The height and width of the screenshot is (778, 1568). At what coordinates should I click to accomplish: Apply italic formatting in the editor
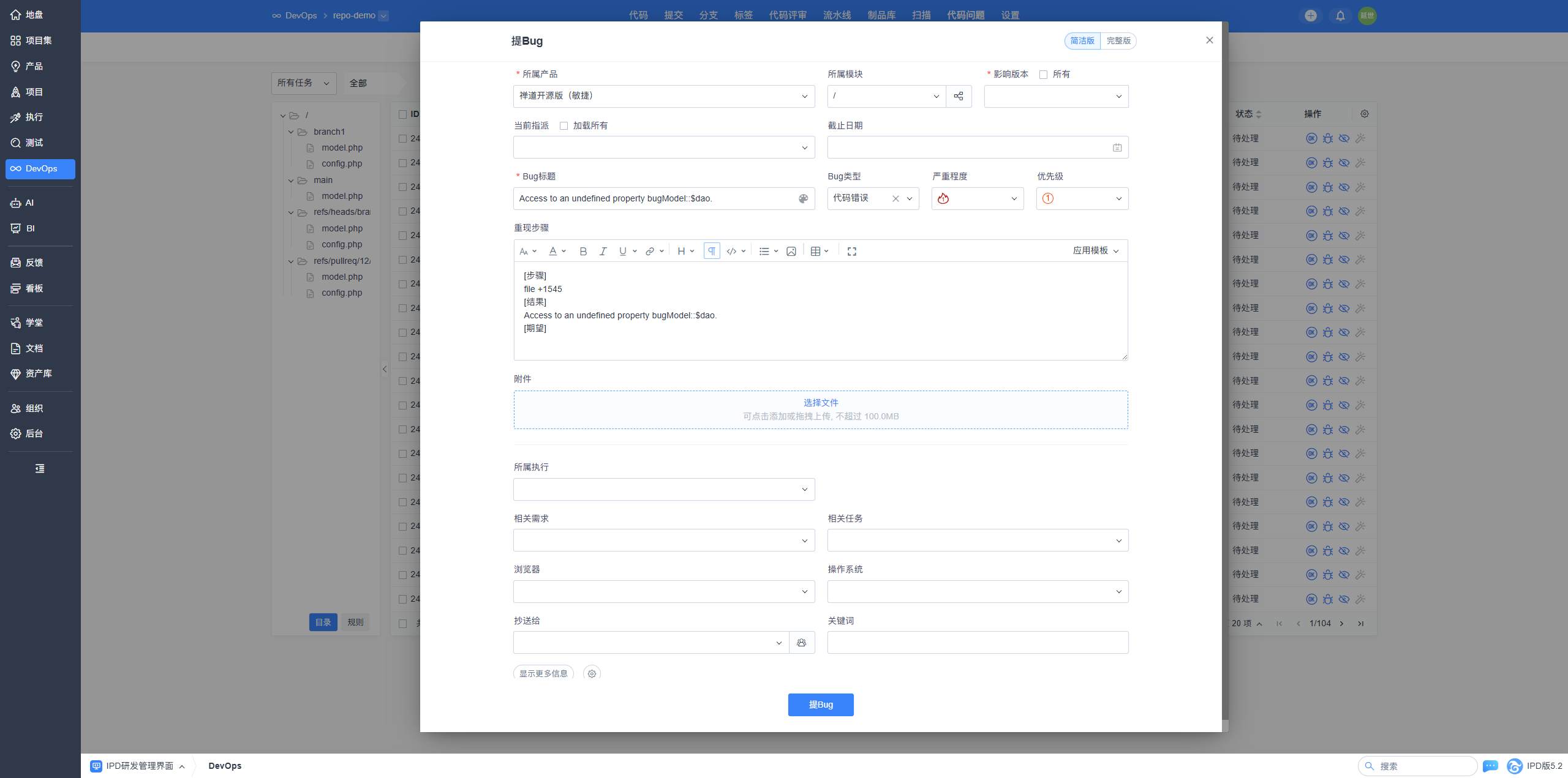pos(603,251)
